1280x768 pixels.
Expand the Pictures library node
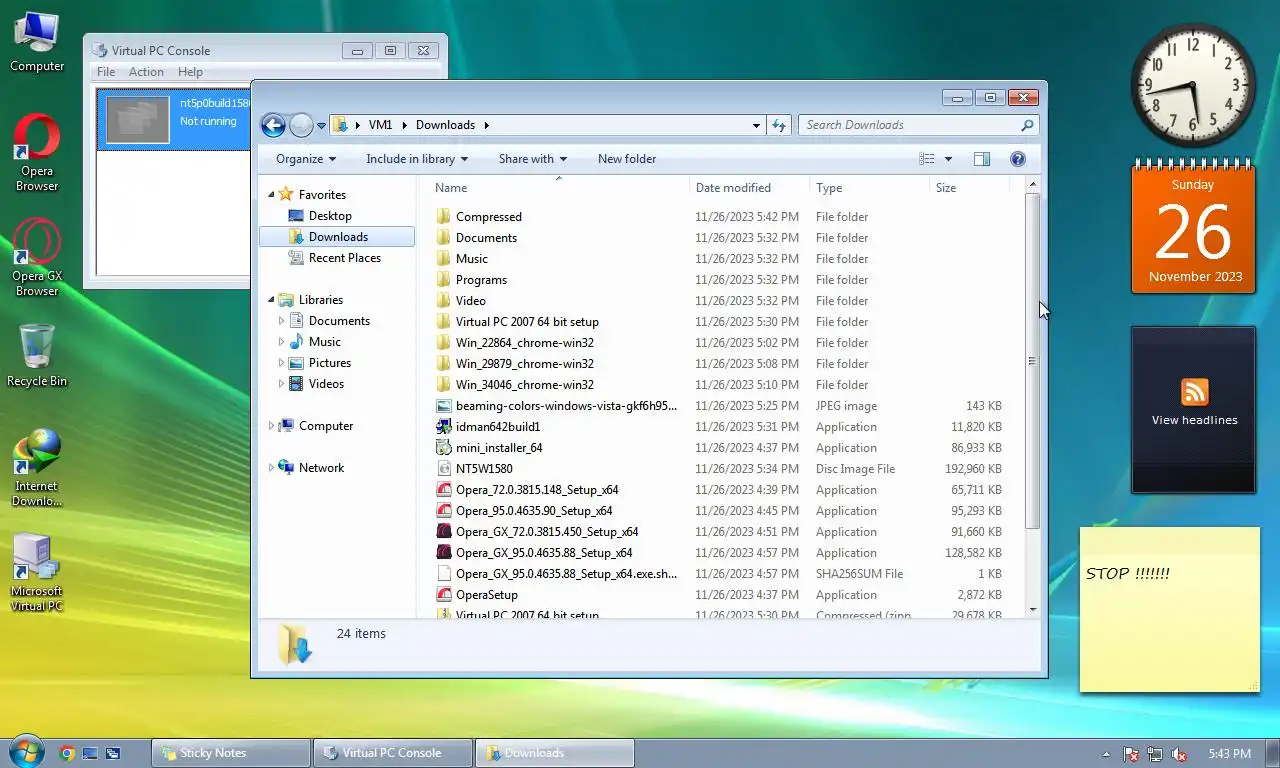click(x=281, y=363)
